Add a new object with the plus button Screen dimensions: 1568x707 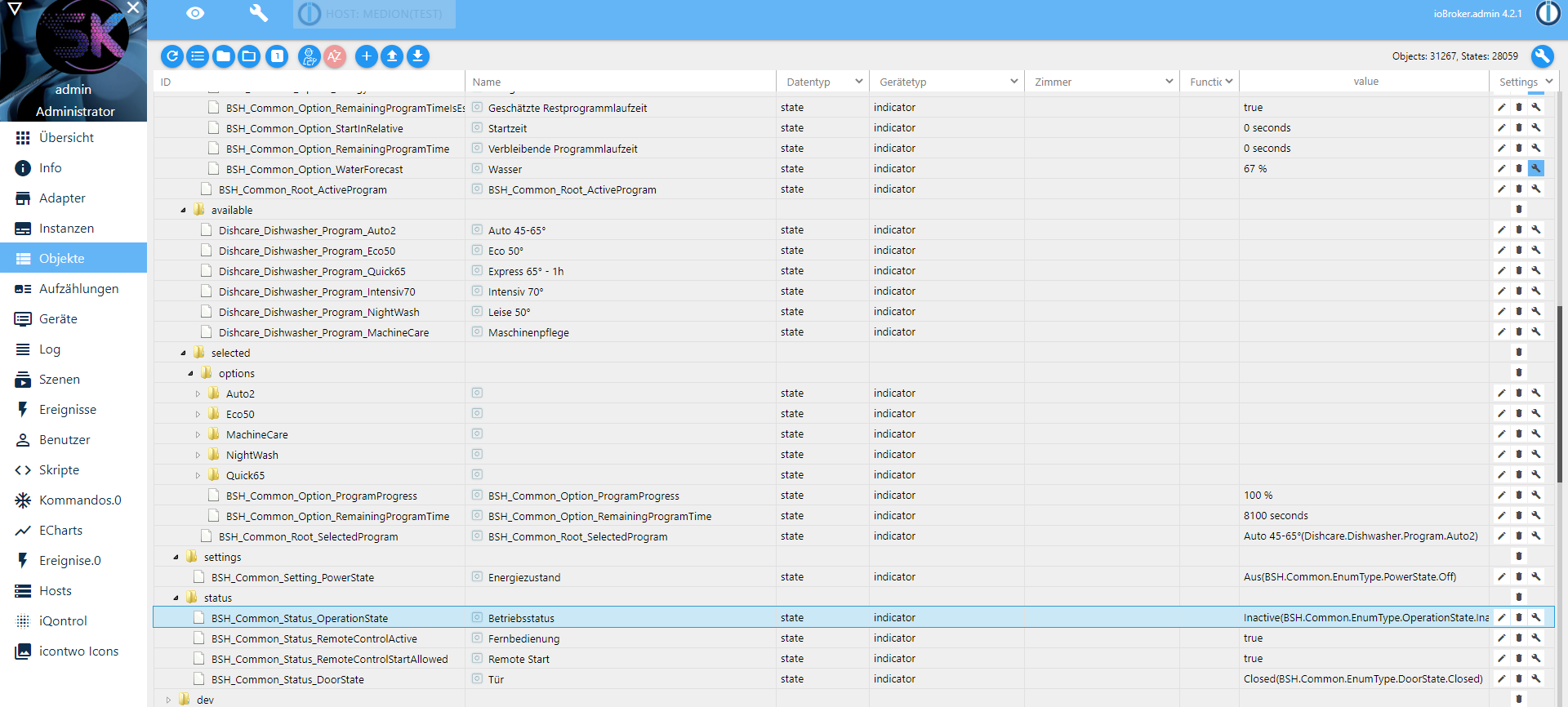(367, 56)
